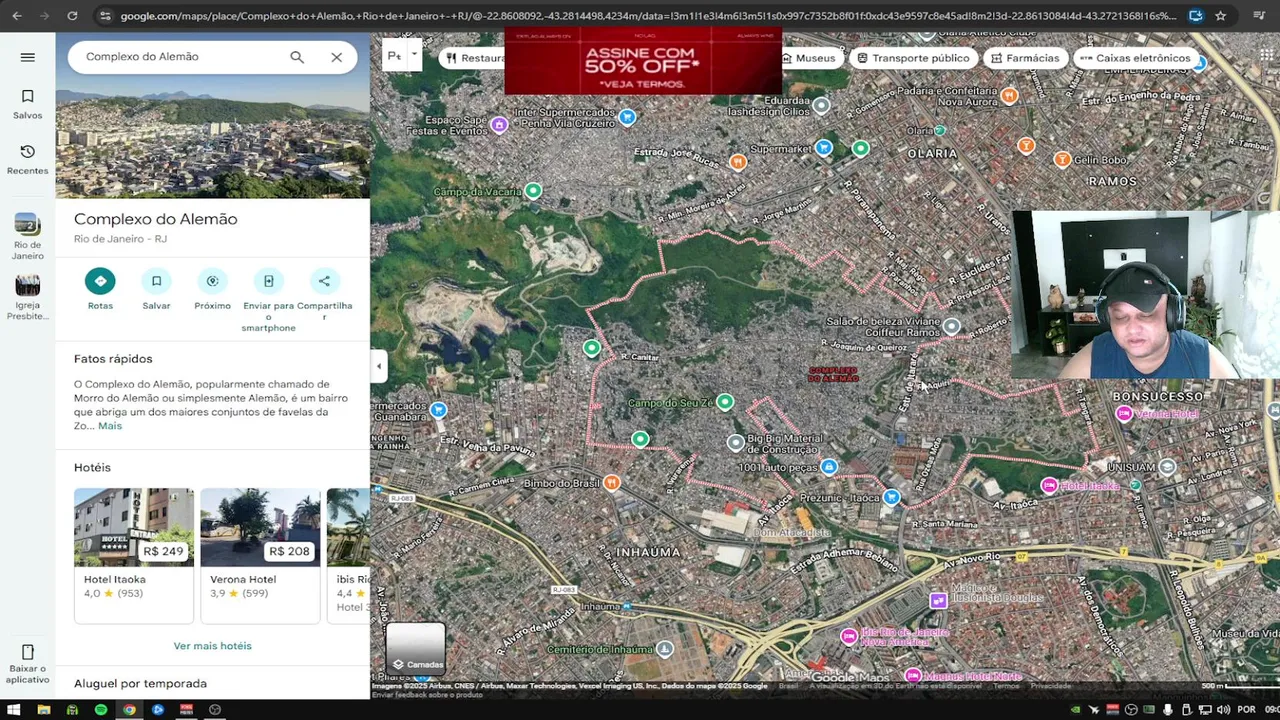Click Baixar o aplicativo icon
Image resolution: width=1280 pixels, height=720 pixels.
tap(28, 652)
